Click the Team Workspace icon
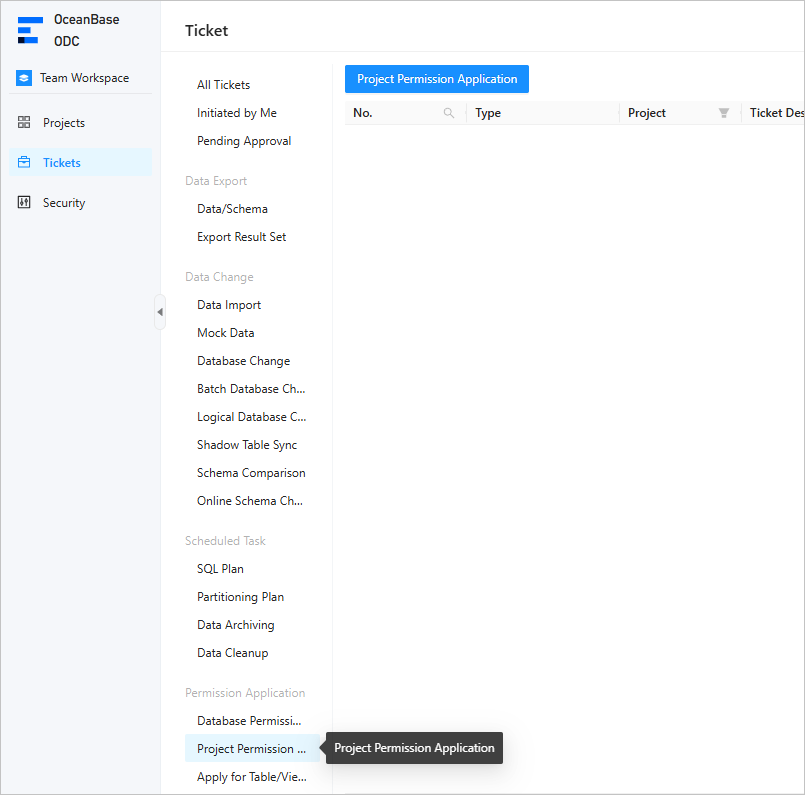Viewport: 805px width, 795px height. coord(24,78)
